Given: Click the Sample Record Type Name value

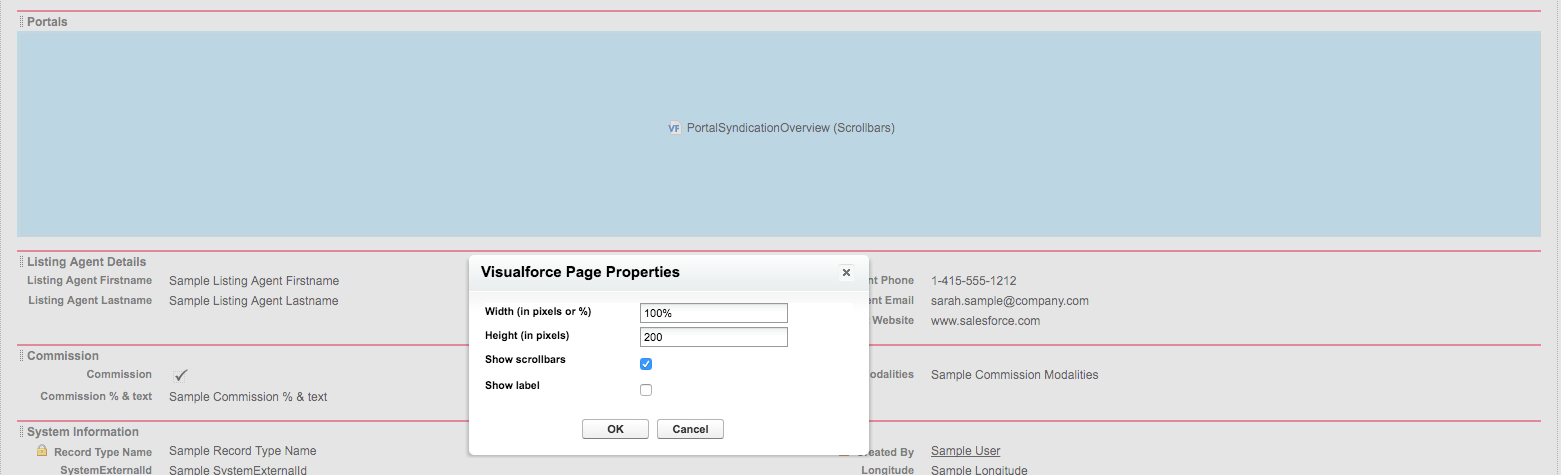Looking at the screenshot, I should (243, 451).
